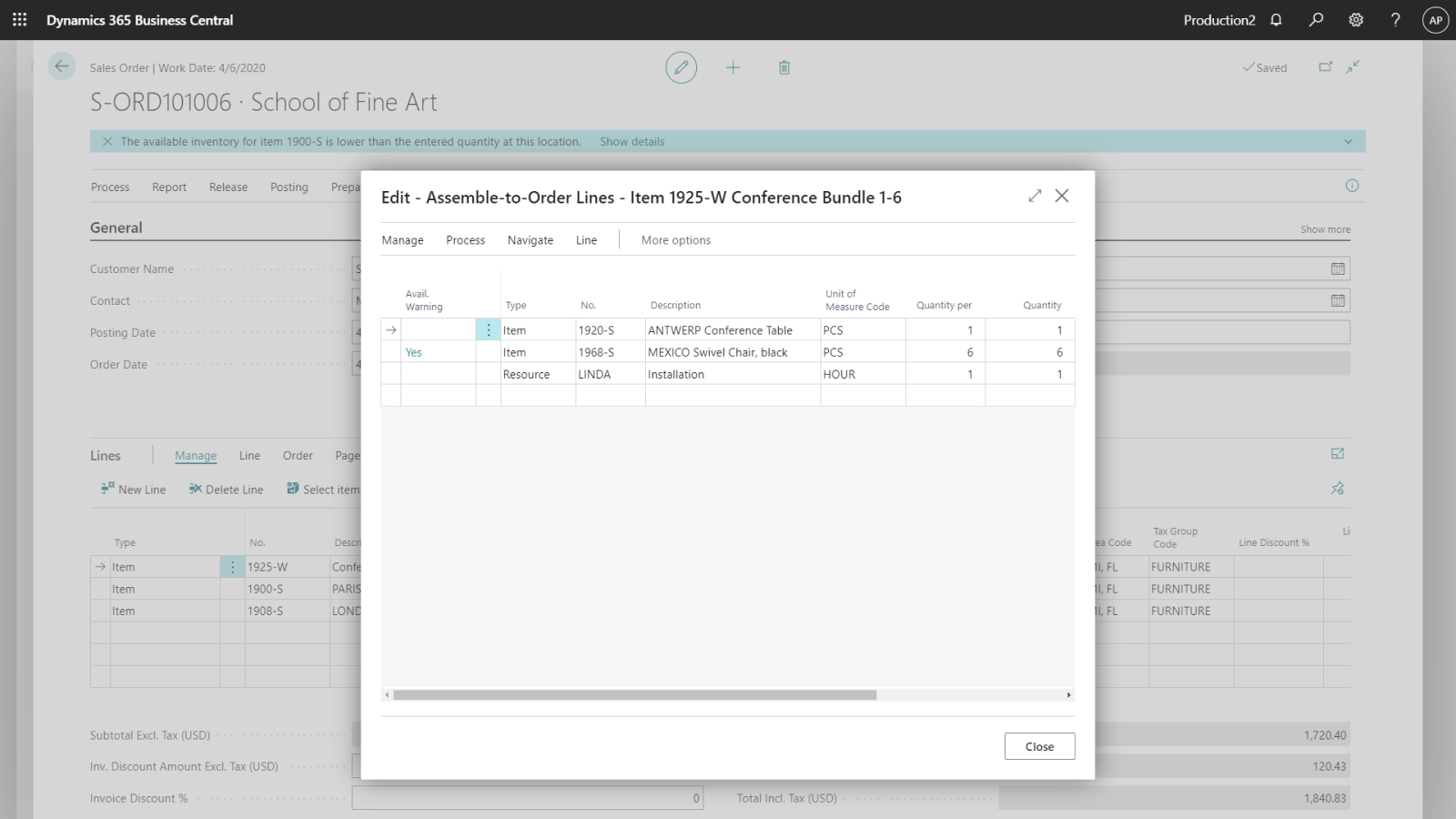Image resolution: width=1456 pixels, height=819 pixels.
Task: Select the Manage tab in Lines
Action: 196,456
